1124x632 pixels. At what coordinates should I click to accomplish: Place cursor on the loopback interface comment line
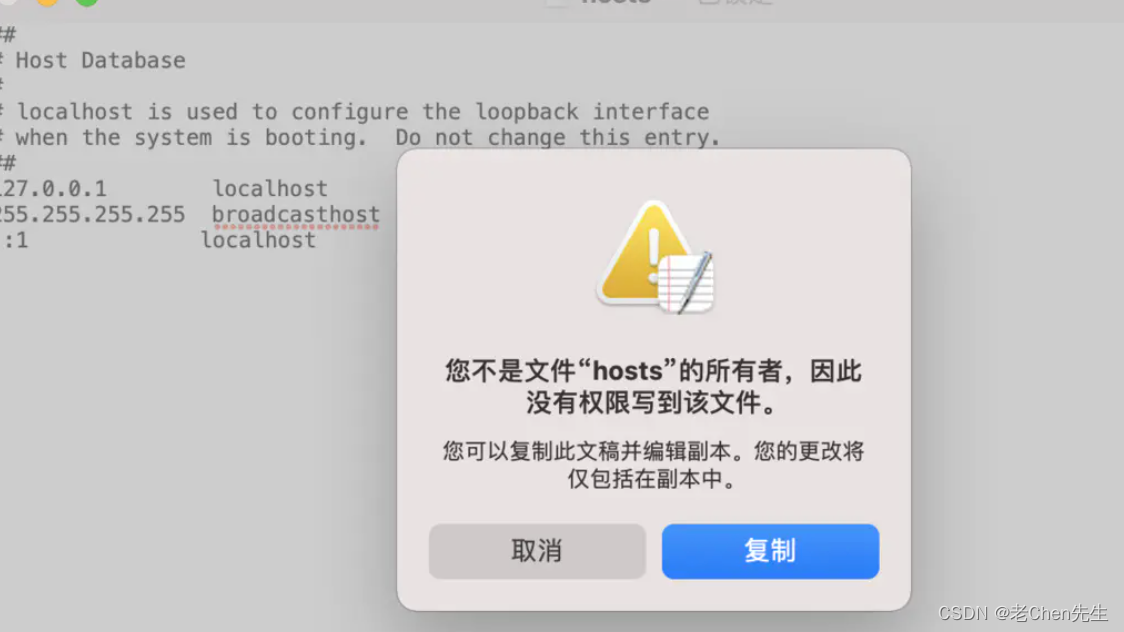pos(356,112)
